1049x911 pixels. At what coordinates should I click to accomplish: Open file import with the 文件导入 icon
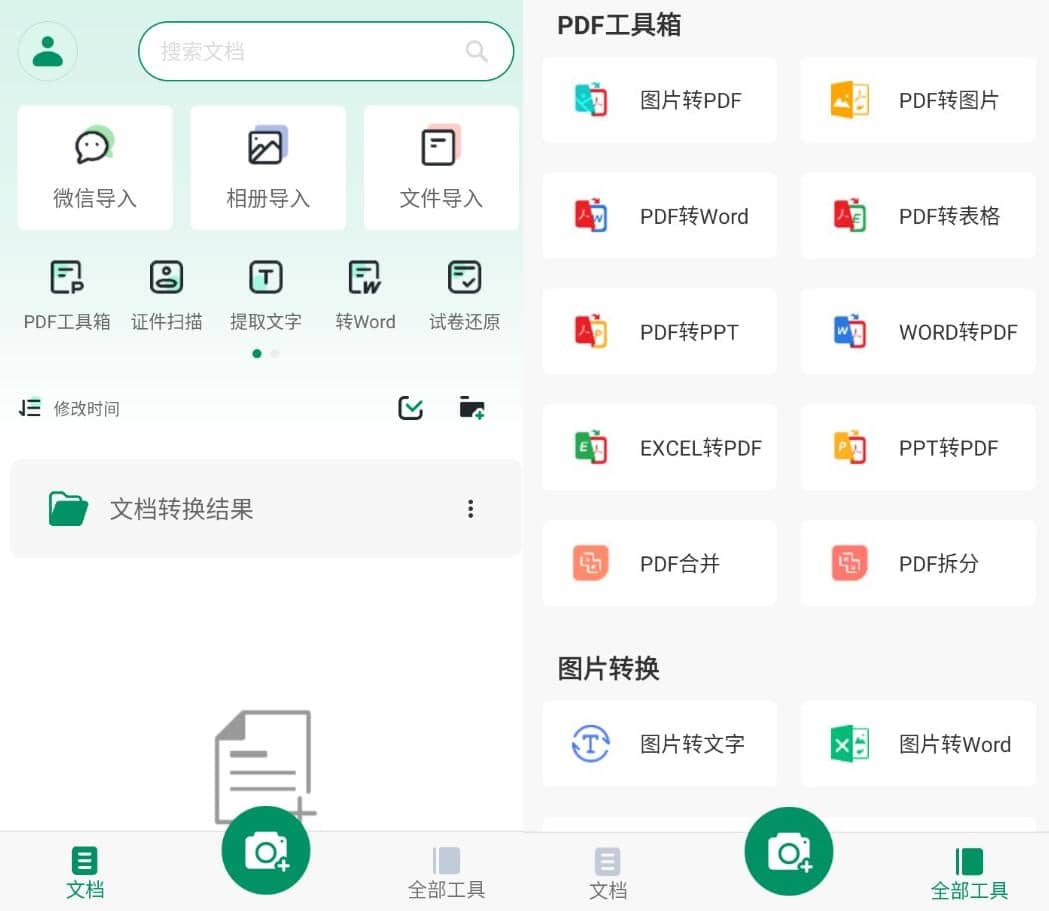coord(441,167)
